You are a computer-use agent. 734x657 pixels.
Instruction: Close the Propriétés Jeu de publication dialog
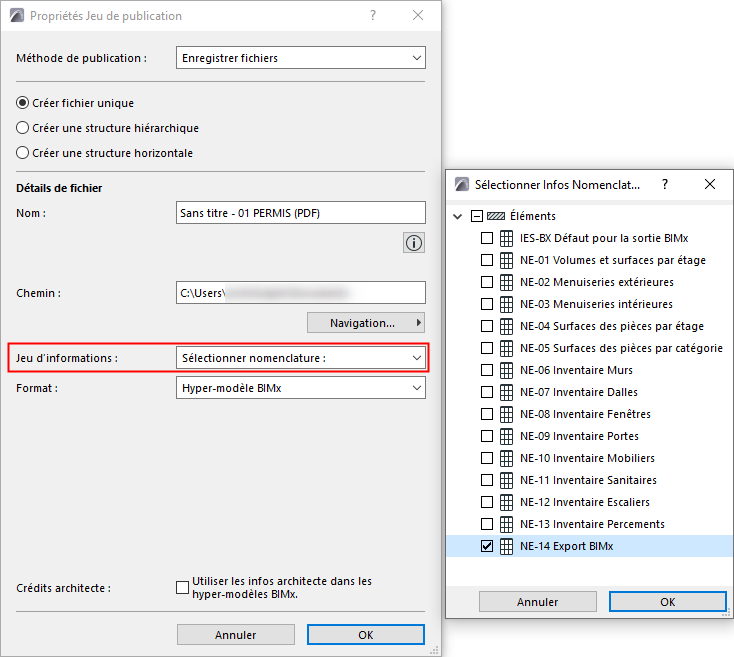pyautogui.click(x=418, y=15)
